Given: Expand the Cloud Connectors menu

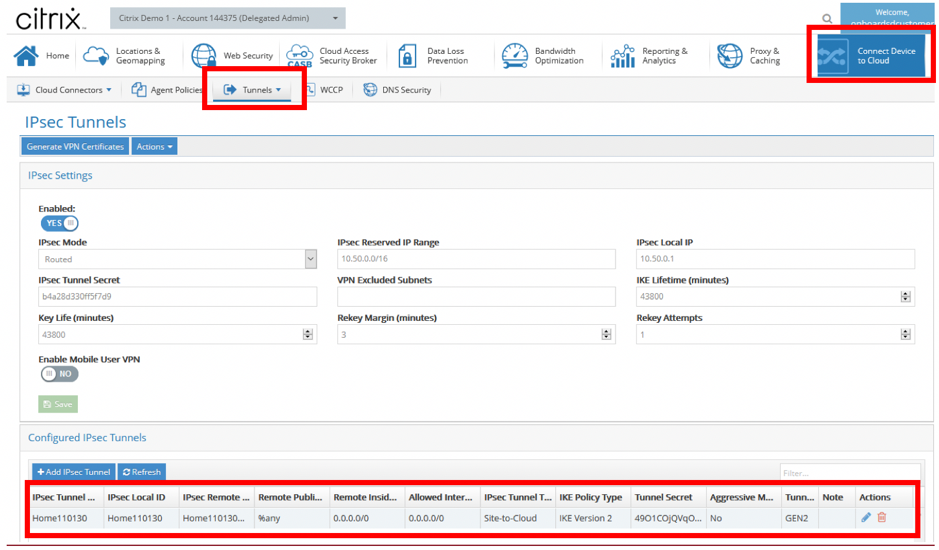Looking at the screenshot, I should 108,90.
